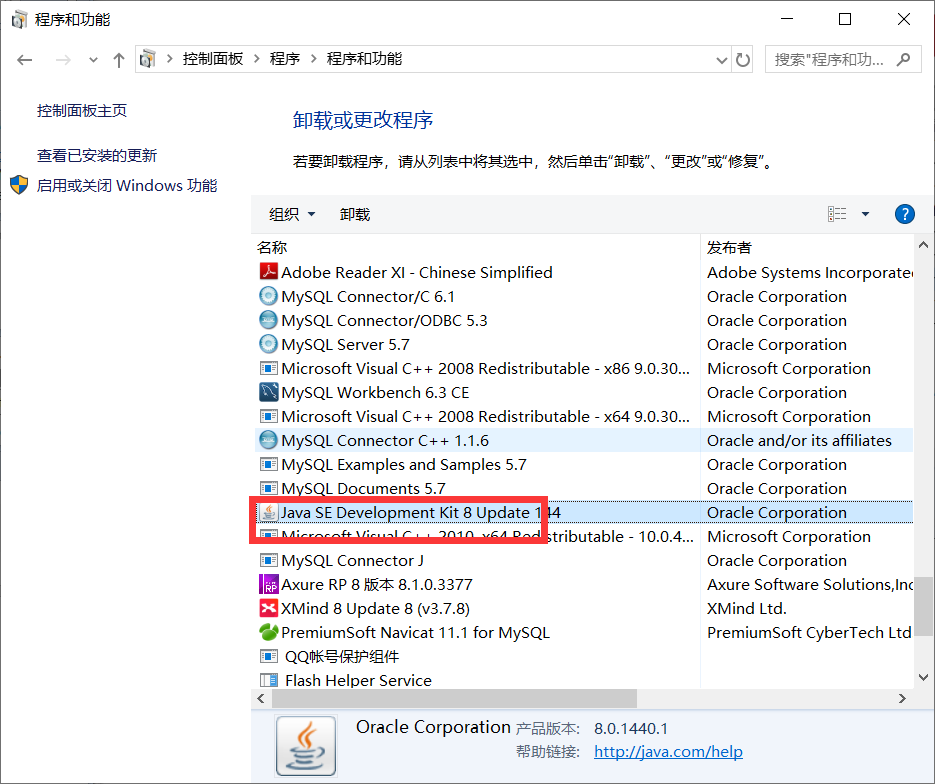This screenshot has height=784, width=935.
Task: Open the Help question mark icon
Action: point(904,213)
